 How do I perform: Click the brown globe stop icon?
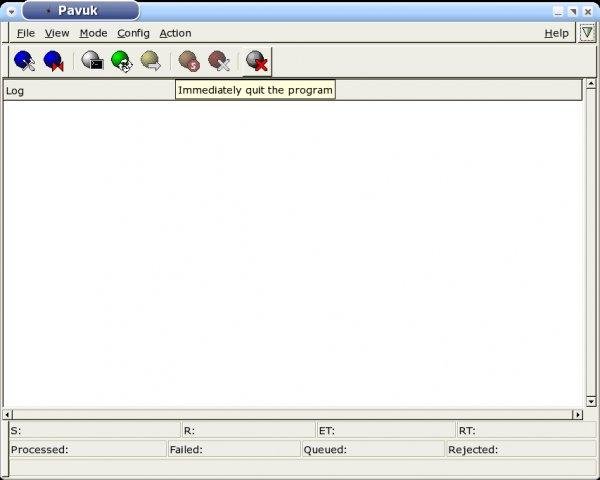click(189, 61)
